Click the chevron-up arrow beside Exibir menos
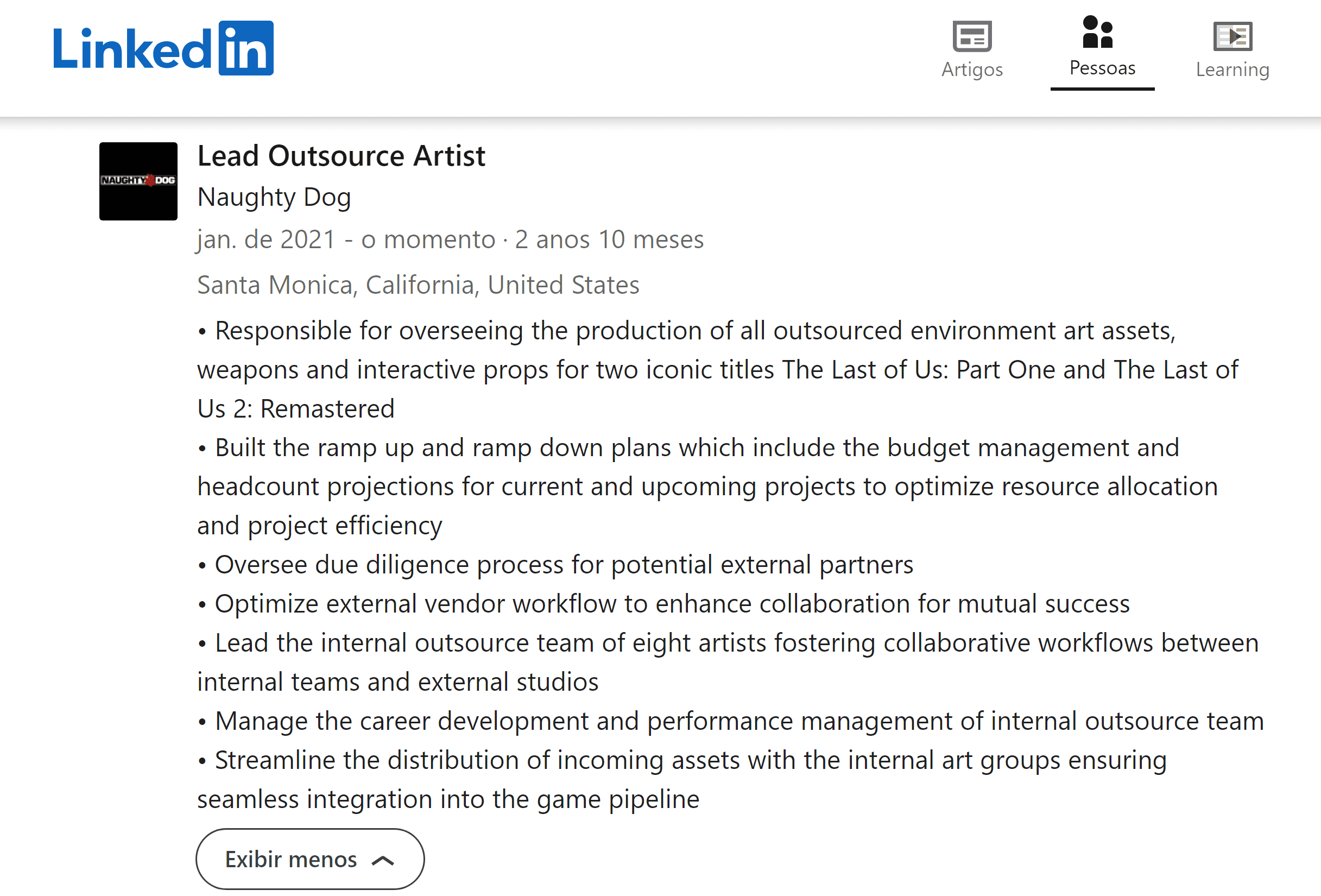Screen dimensions: 1321x896 click(x=383, y=860)
